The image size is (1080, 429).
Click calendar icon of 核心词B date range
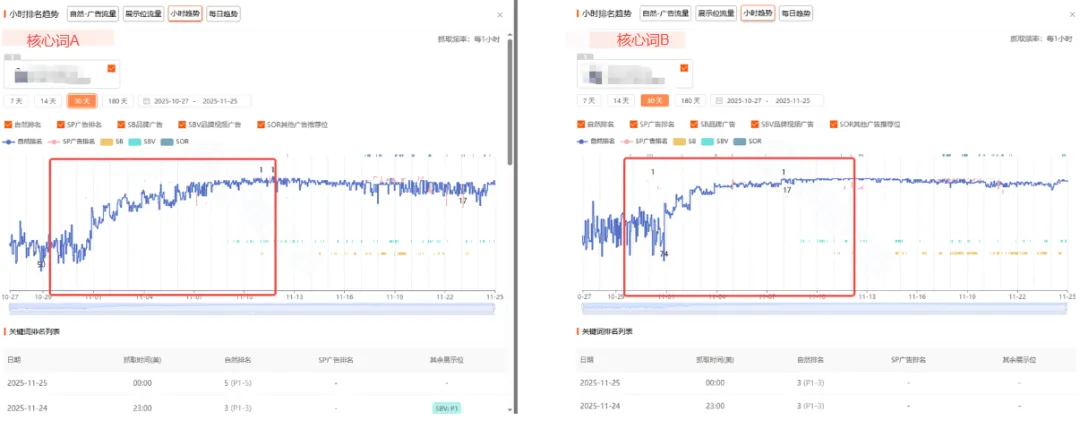pyautogui.click(x=719, y=101)
